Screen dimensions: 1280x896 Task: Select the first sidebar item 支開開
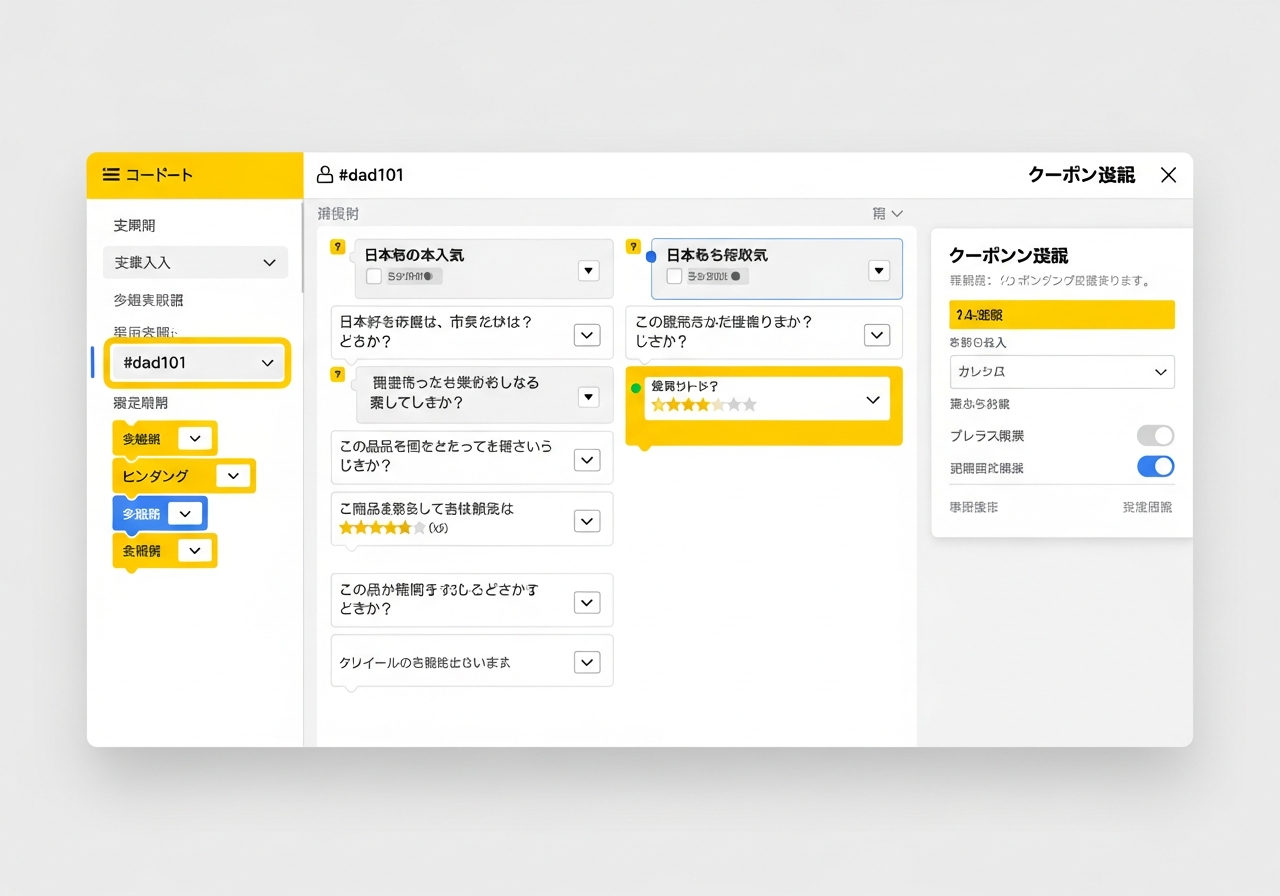pos(135,226)
